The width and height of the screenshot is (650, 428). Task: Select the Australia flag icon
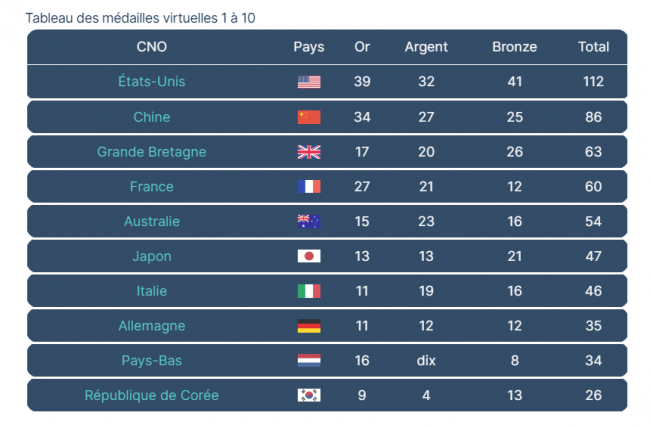pos(309,221)
